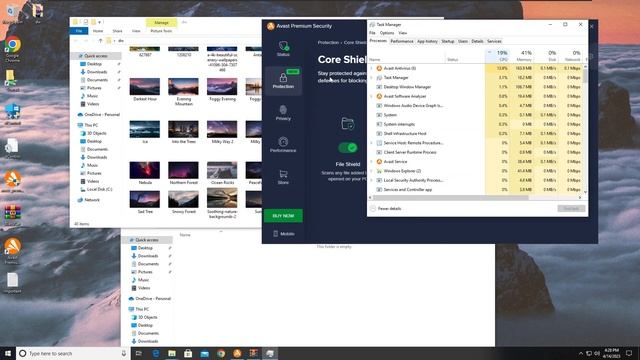Image resolution: width=640 pixels, height=360 pixels.
Task: Select Local Disk (C:) in upper Explorer
Action: [x=96, y=189]
